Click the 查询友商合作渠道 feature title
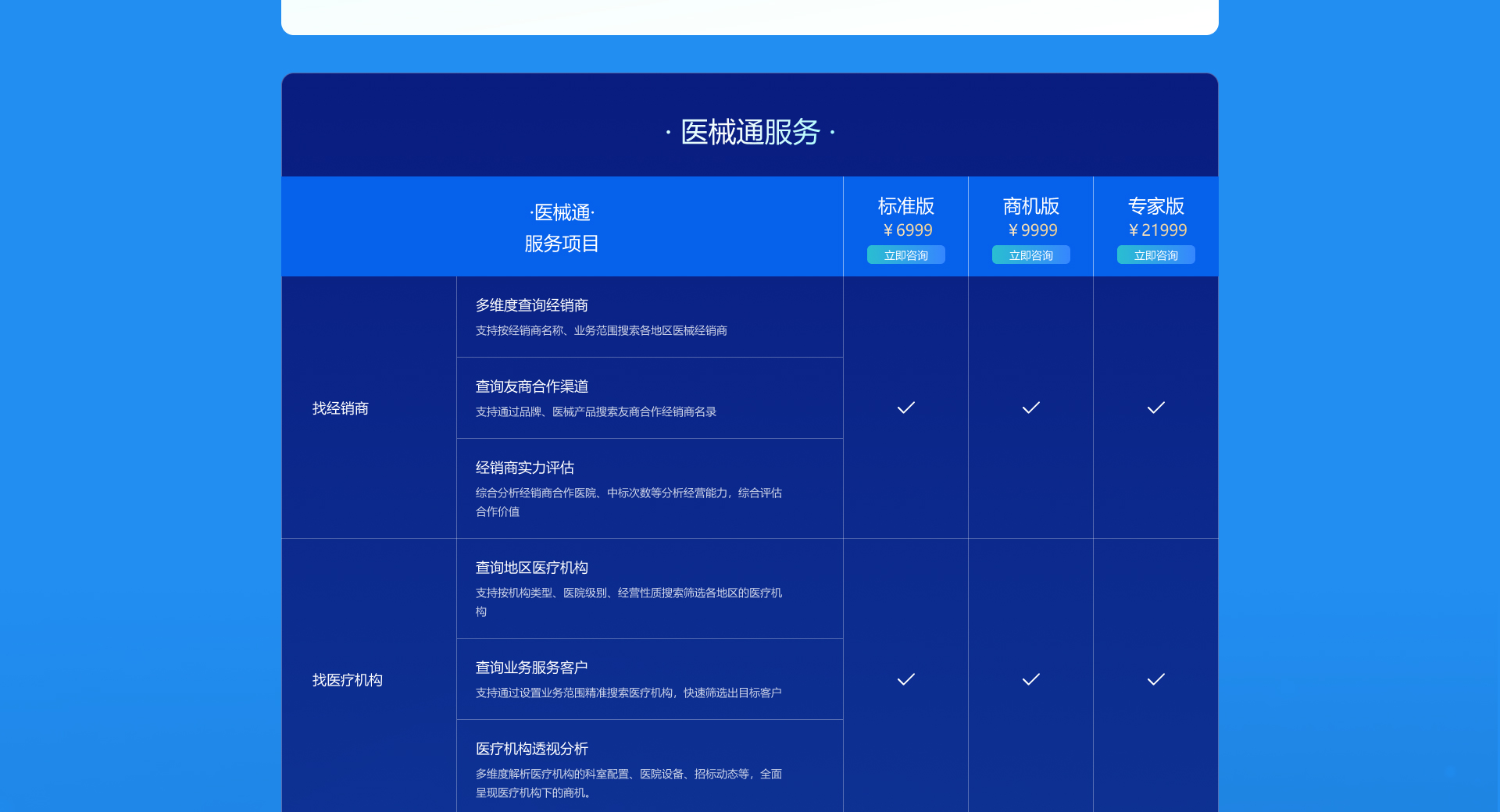The width and height of the screenshot is (1500, 812). coord(531,386)
